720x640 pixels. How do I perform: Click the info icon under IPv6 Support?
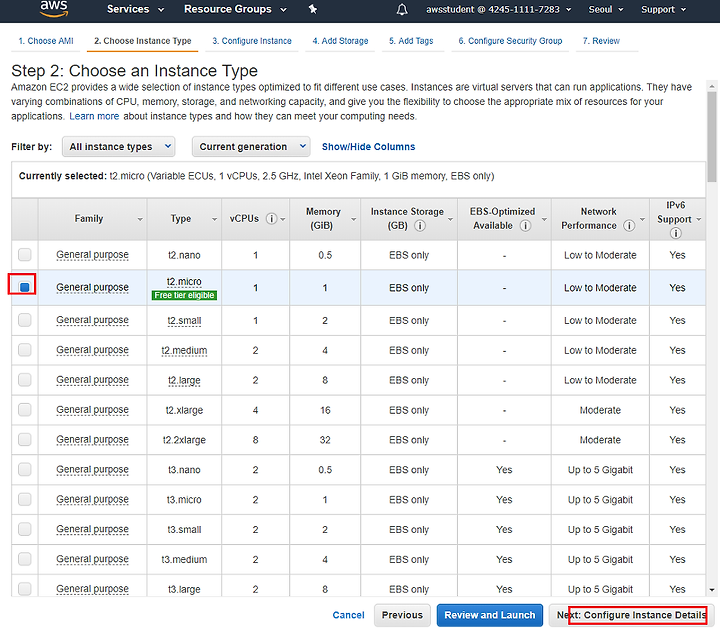tap(675, 233)
